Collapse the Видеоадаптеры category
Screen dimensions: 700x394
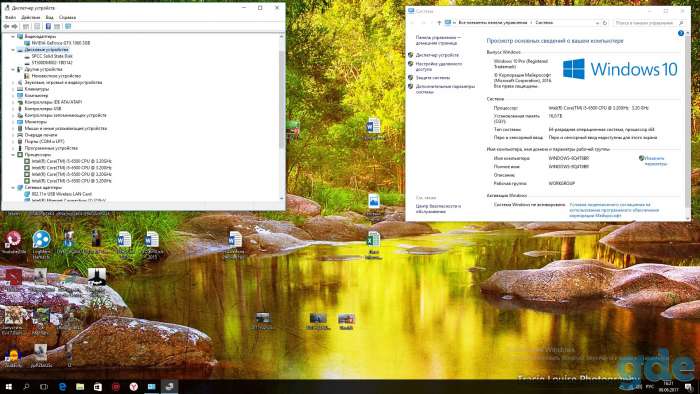pyautogui.click(x=13, y=36)
